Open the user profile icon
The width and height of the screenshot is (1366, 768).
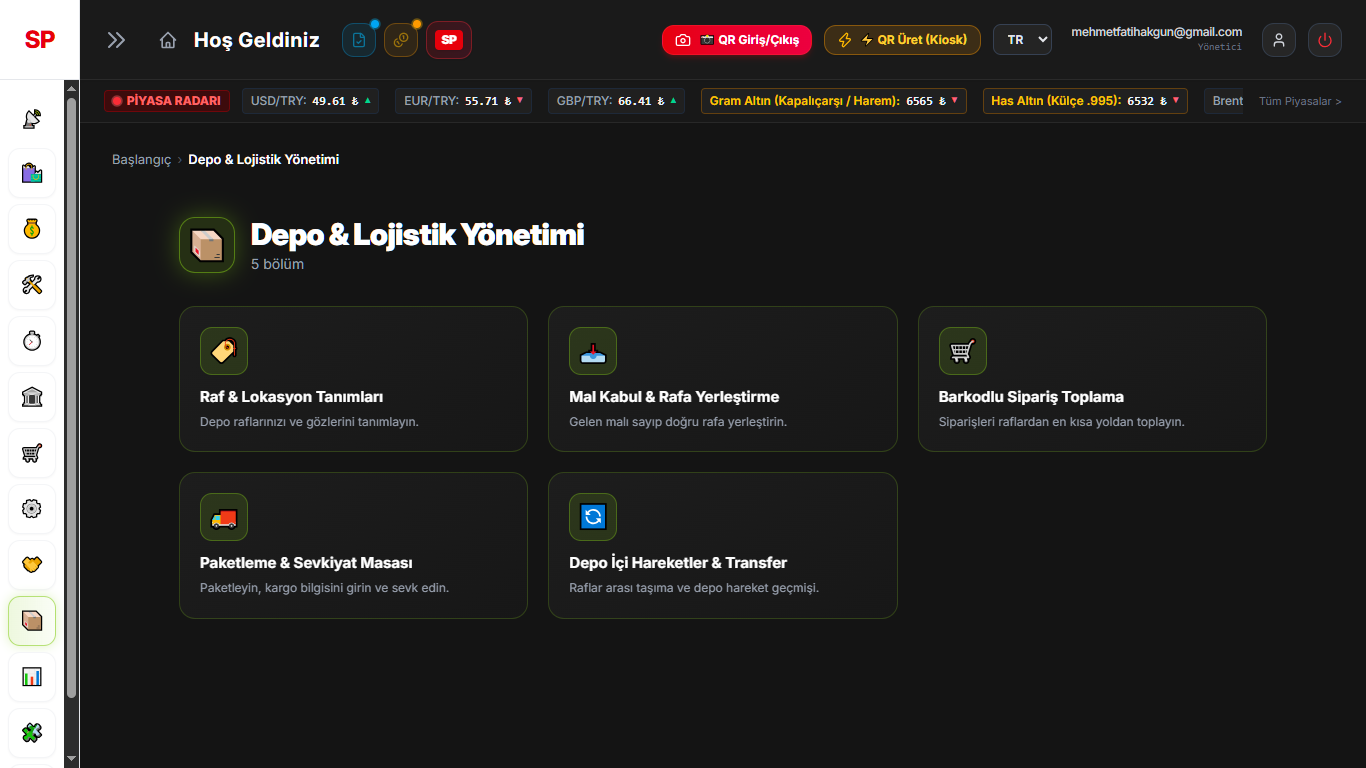click(1279, 40)
